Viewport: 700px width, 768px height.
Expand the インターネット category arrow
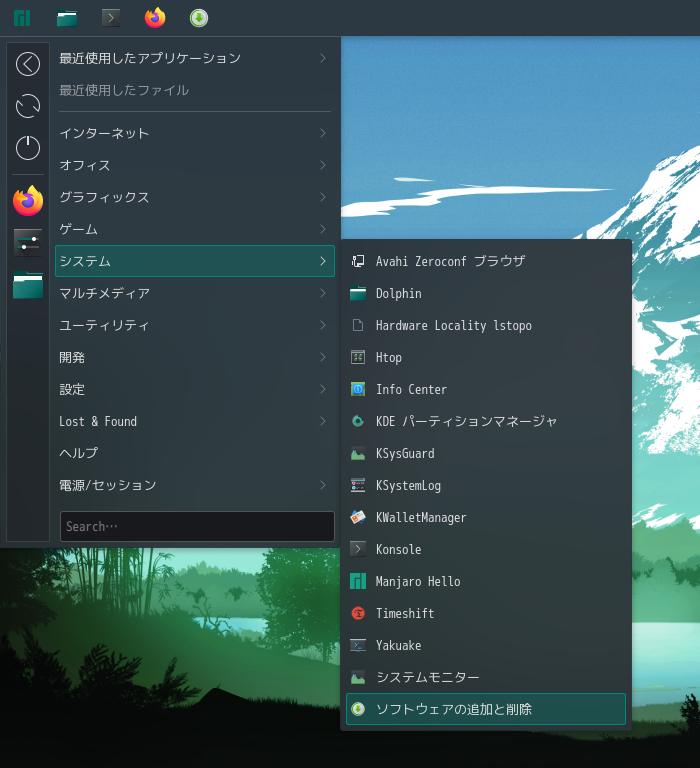tap(323, 133)
